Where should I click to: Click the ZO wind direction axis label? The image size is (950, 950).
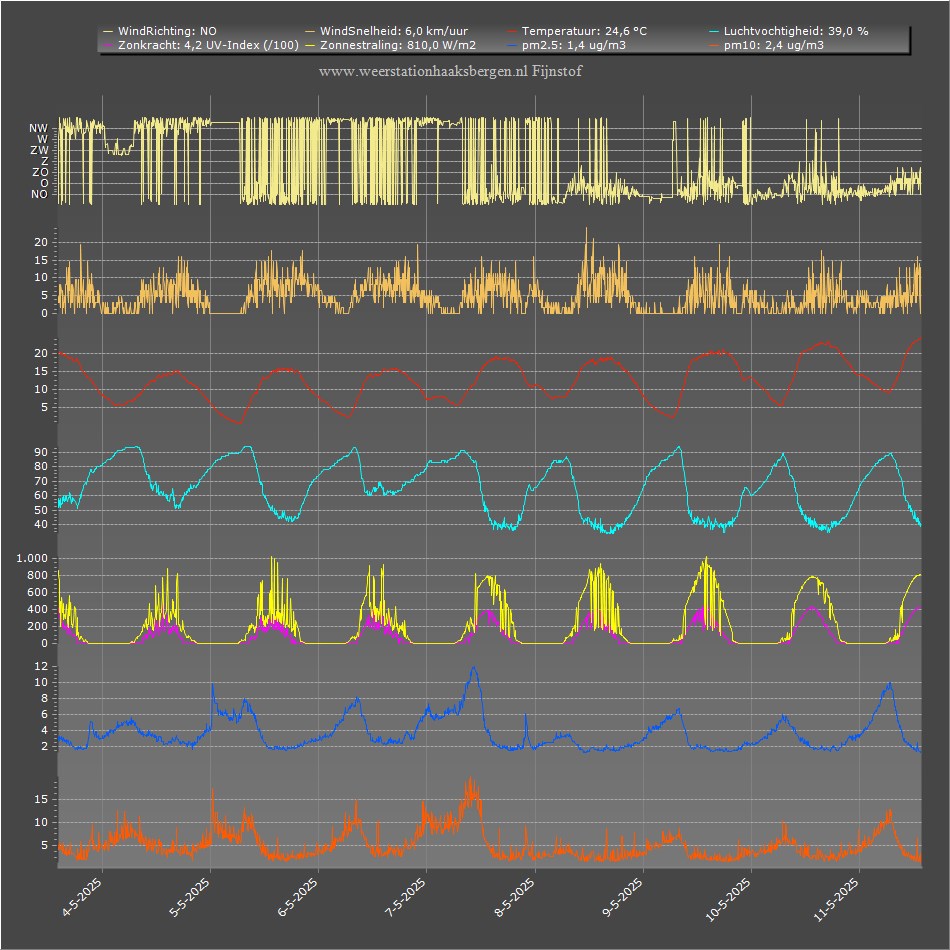click(x=40, y=172)
